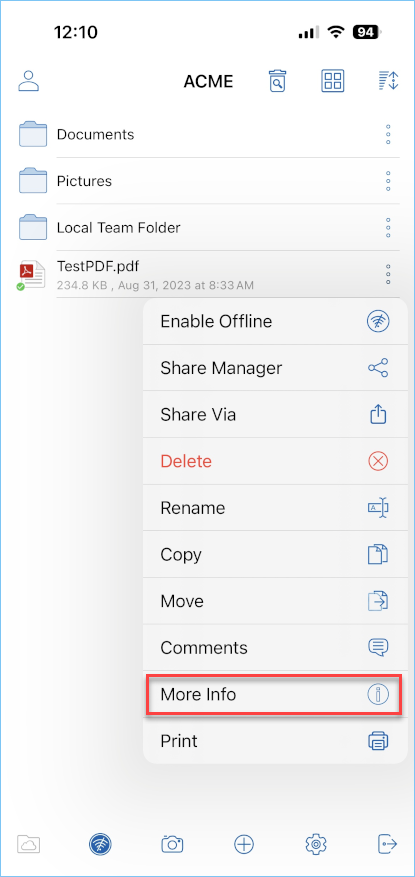Choose Rename from the menu
Viewport: 415px width, 877px height.
click(275, 508)
